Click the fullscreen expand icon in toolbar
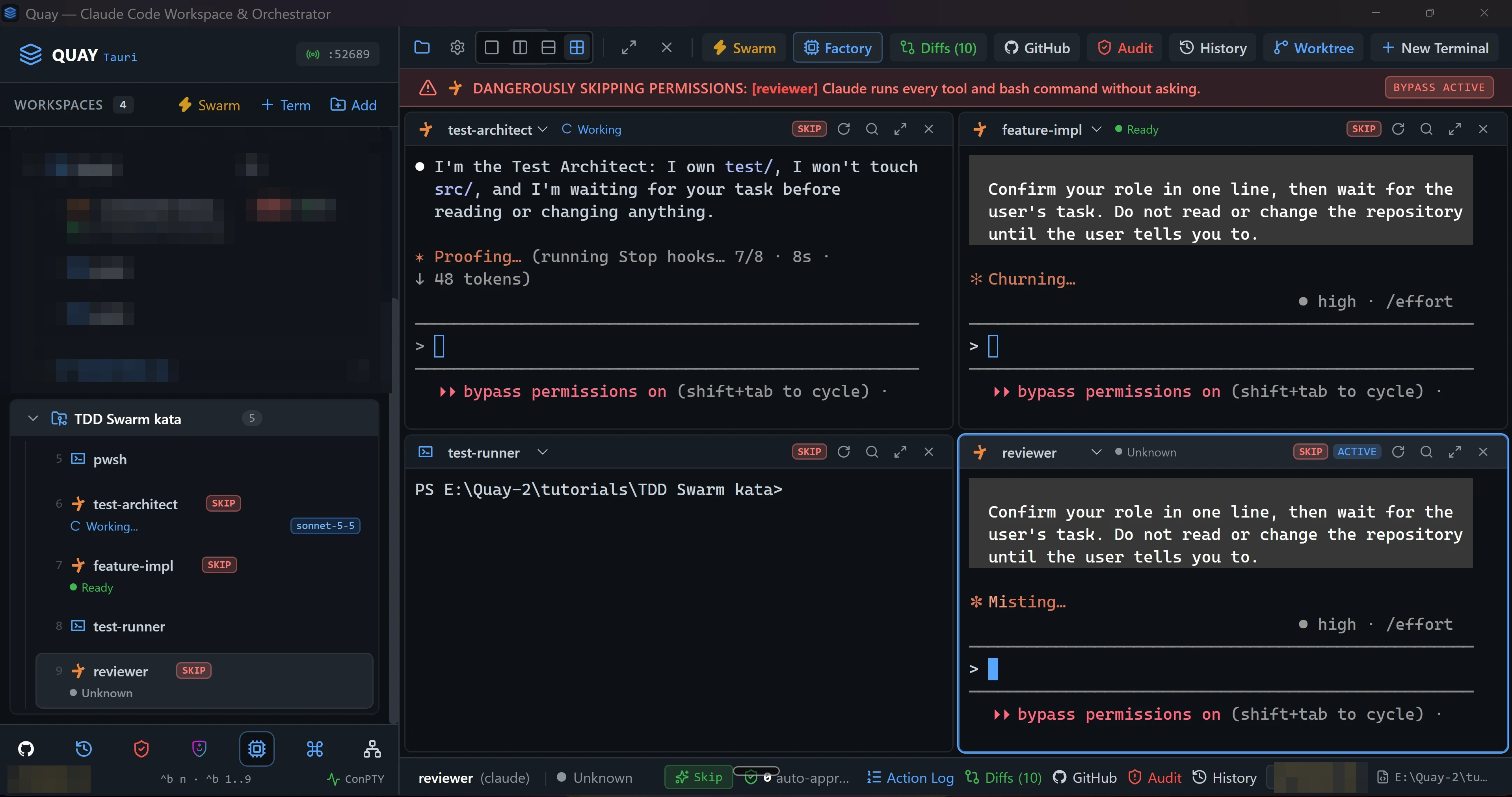The image size is (1512, 797). (629, 48)
